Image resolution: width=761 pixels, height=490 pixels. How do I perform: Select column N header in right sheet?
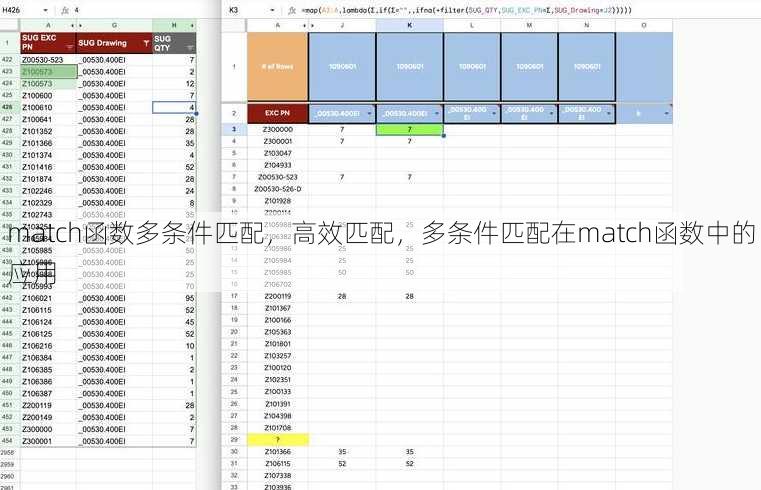[x=587, y=25]
